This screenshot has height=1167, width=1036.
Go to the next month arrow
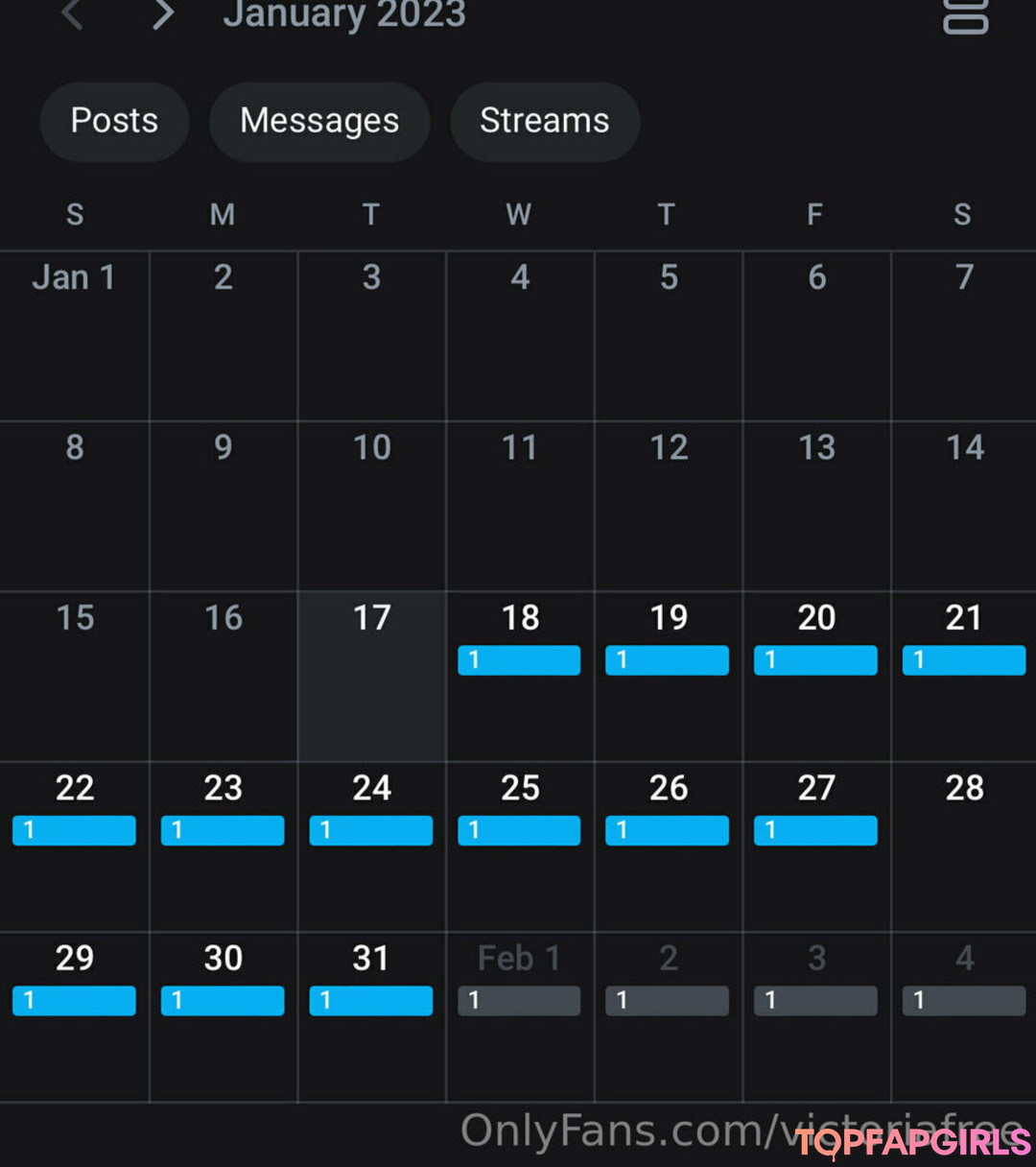[164, 14]
